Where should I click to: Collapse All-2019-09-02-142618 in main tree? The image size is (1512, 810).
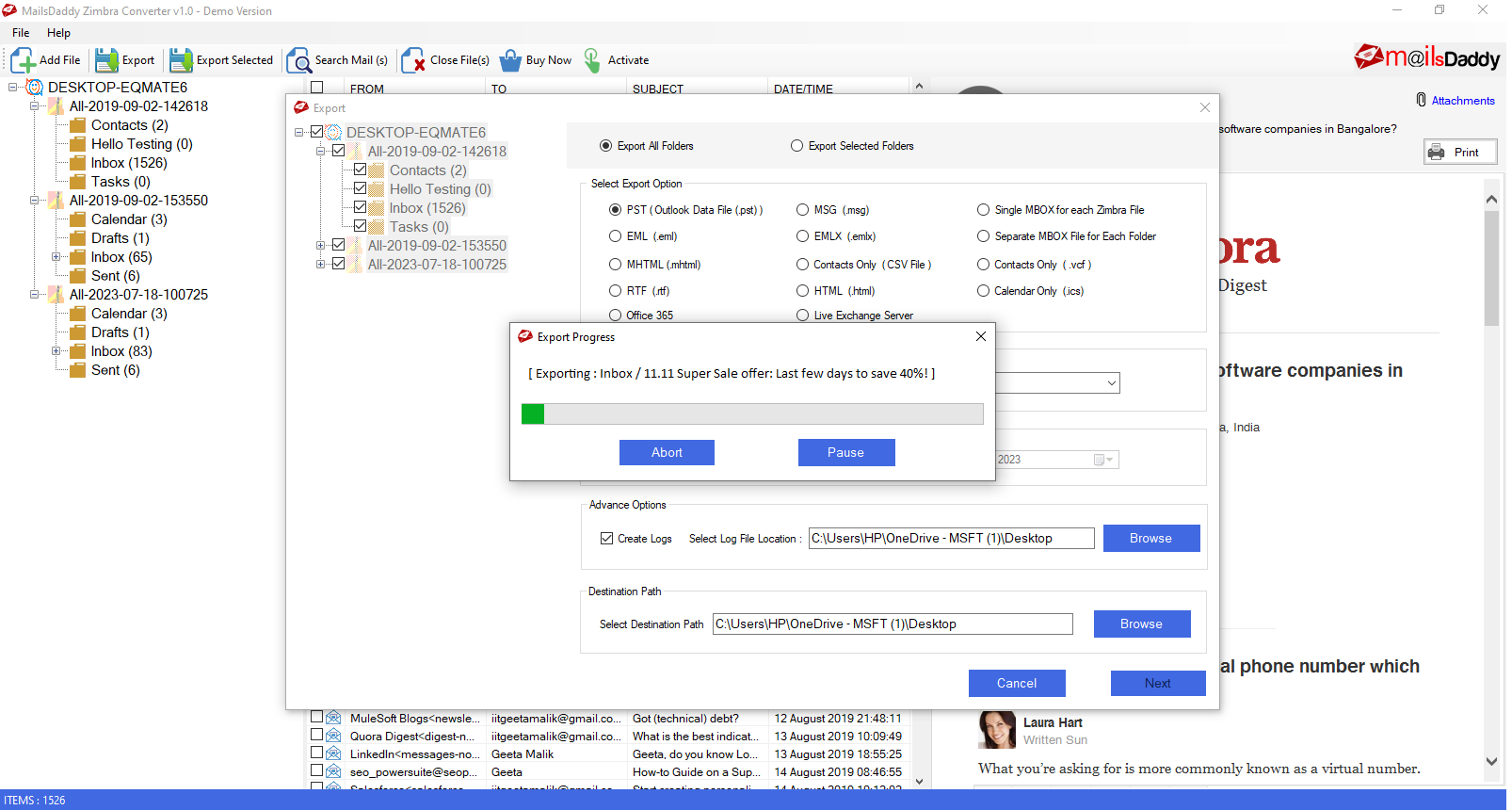point(35,106)
